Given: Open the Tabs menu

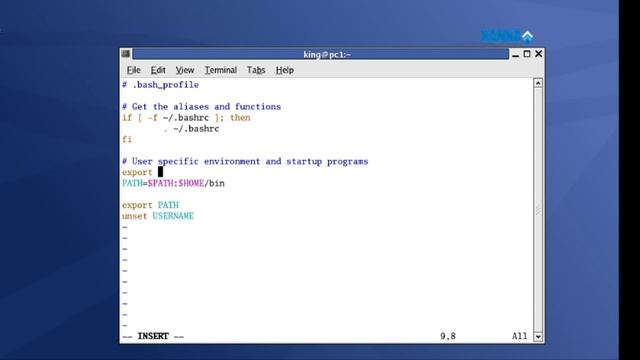Looking at the screenshot, I should tap(256, 70).
